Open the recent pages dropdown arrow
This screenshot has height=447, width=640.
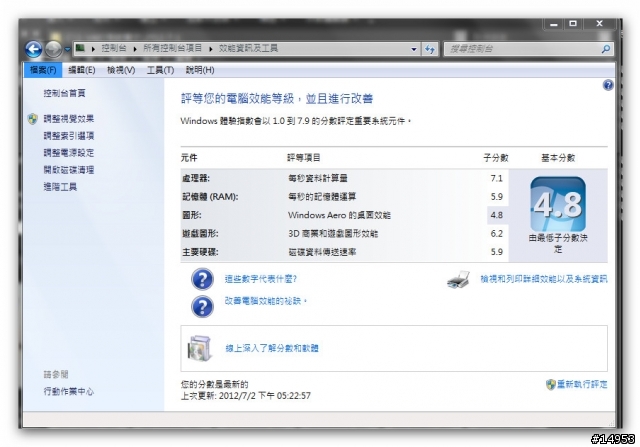point(67,49)
